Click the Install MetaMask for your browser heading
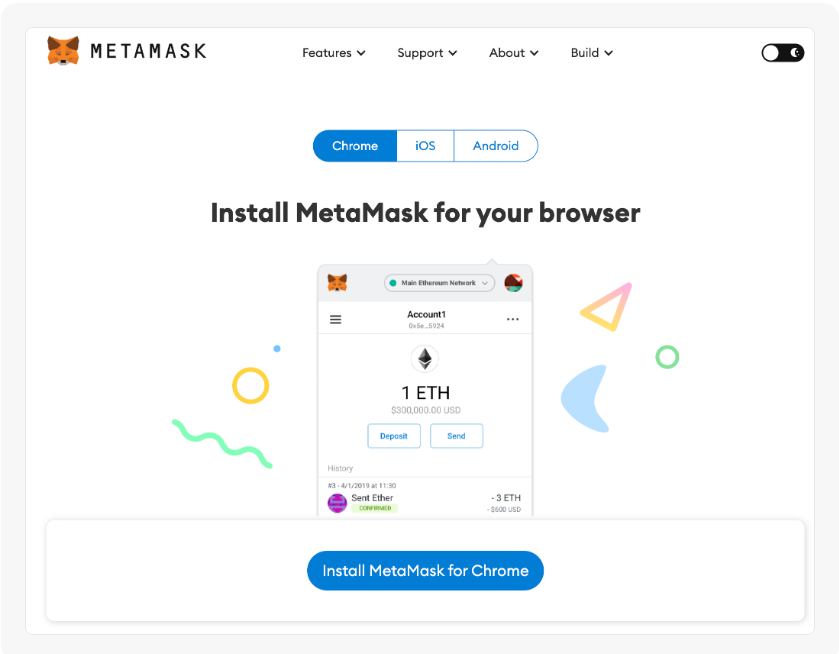 click(x=425, y=213)
